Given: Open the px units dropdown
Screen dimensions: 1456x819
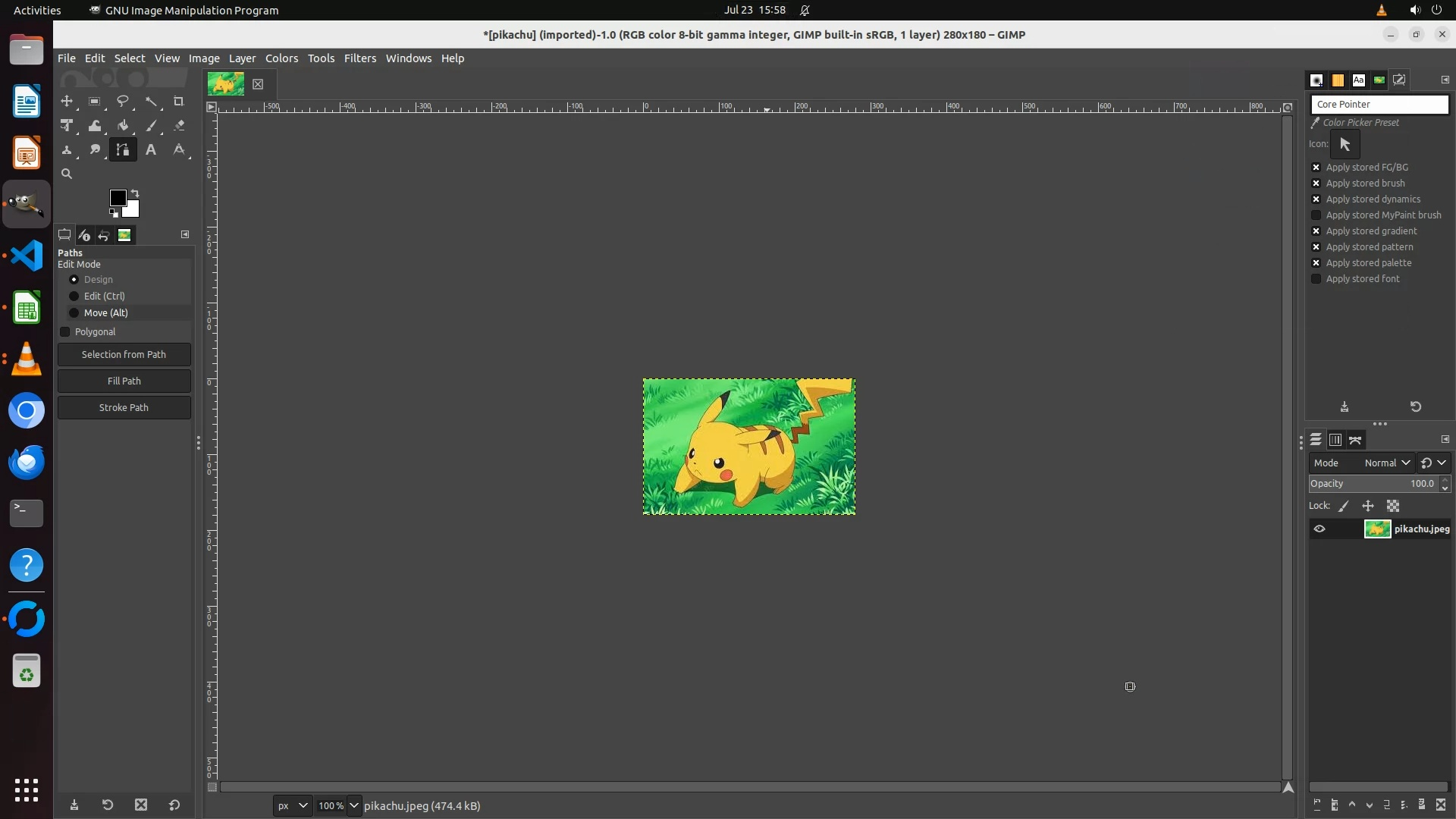Looking at the screenshot, I should click(293, 805).
